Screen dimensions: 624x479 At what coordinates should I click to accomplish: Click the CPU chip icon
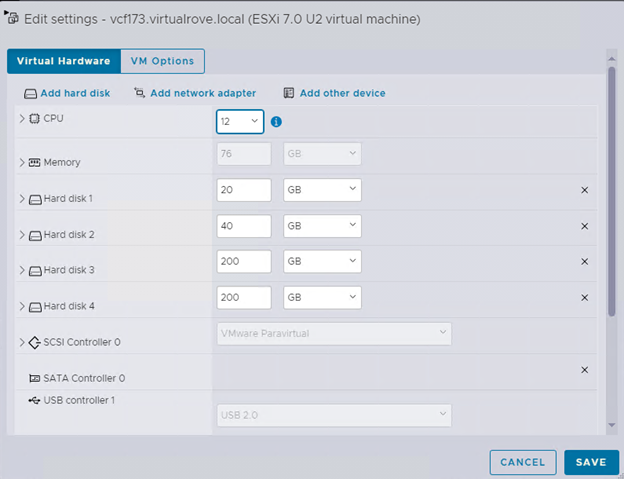[35, 119]
